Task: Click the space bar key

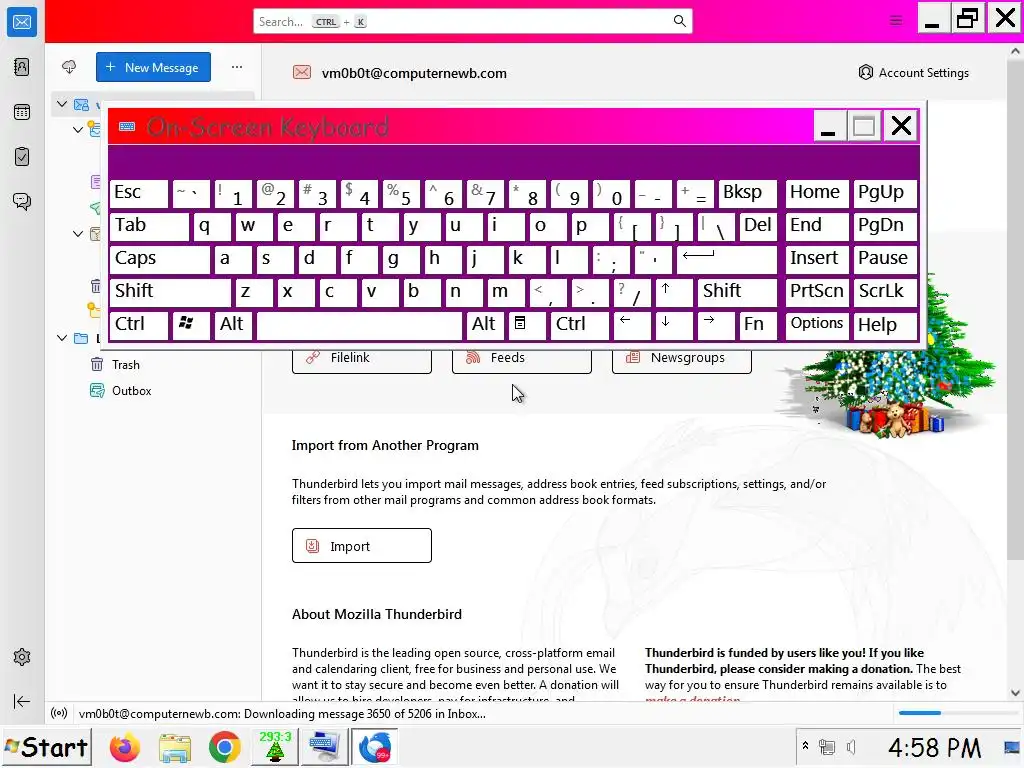Action: pos(359,325)
